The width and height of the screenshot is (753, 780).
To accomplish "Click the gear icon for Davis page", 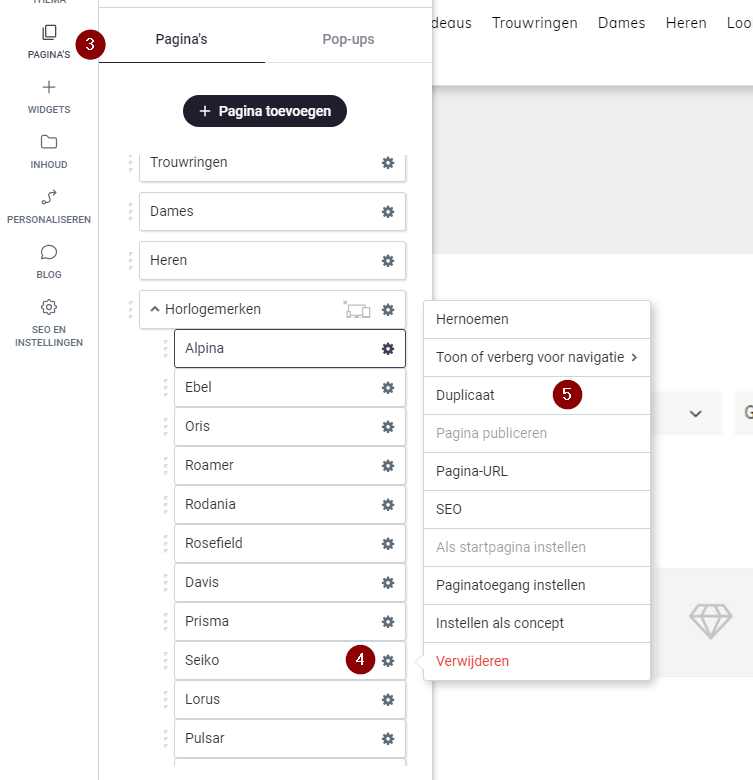I will pyautogui.click(x=388, y=583).
